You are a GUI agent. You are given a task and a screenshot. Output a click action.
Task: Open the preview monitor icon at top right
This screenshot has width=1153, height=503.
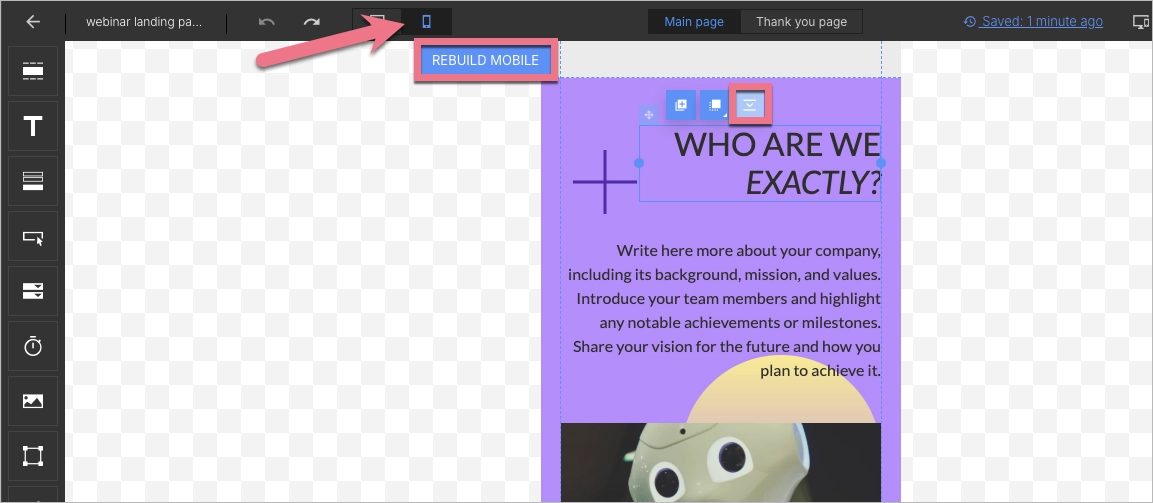coord(1140,22)
